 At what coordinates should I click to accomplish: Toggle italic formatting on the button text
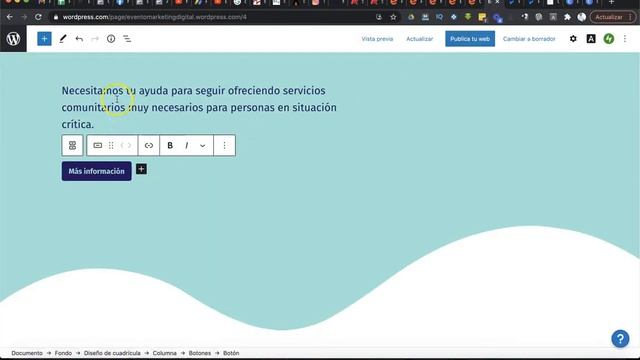[187, 145]
